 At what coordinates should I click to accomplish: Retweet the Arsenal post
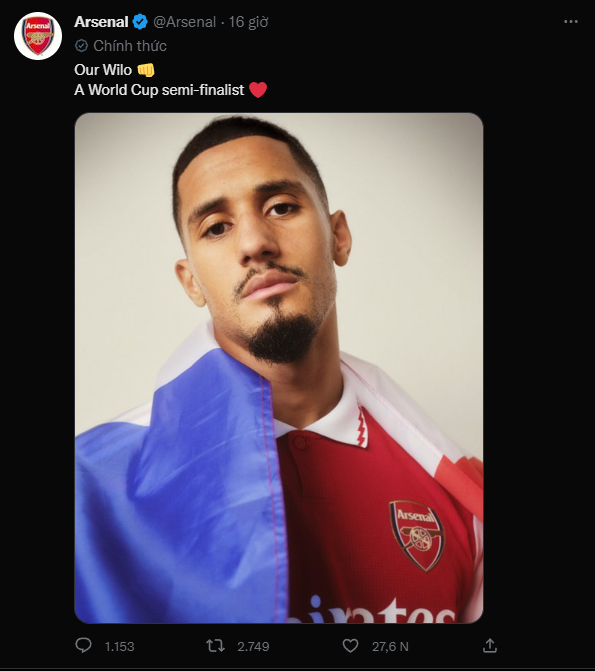coord(215,646)
